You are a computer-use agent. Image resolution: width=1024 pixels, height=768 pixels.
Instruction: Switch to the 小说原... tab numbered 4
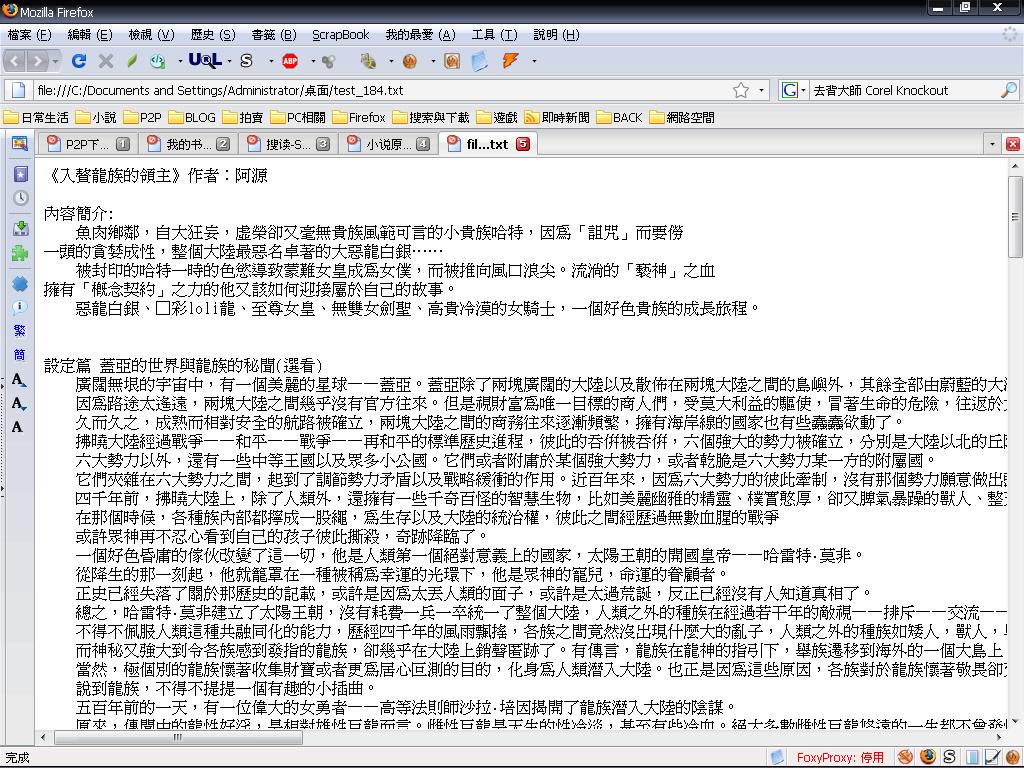tap(390, 144)
